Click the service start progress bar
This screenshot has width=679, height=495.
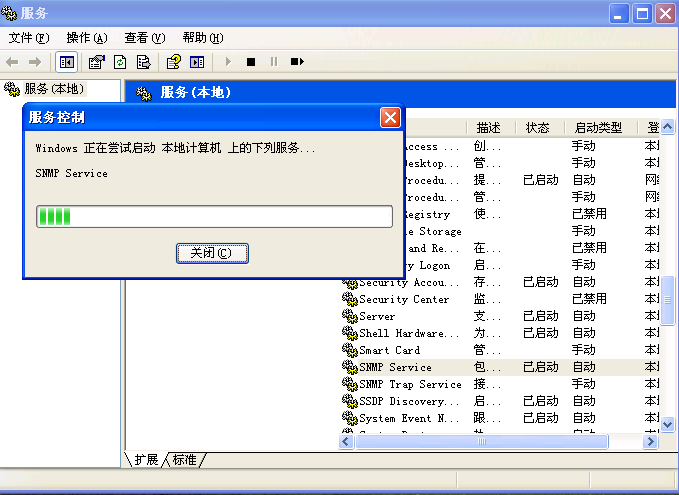[214, 217]
